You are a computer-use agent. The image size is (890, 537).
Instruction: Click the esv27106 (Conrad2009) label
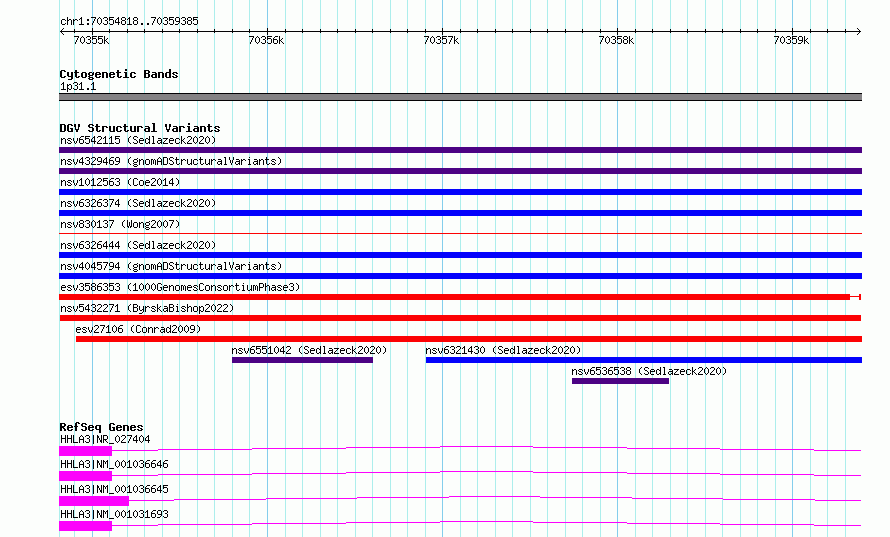(138, 329)
